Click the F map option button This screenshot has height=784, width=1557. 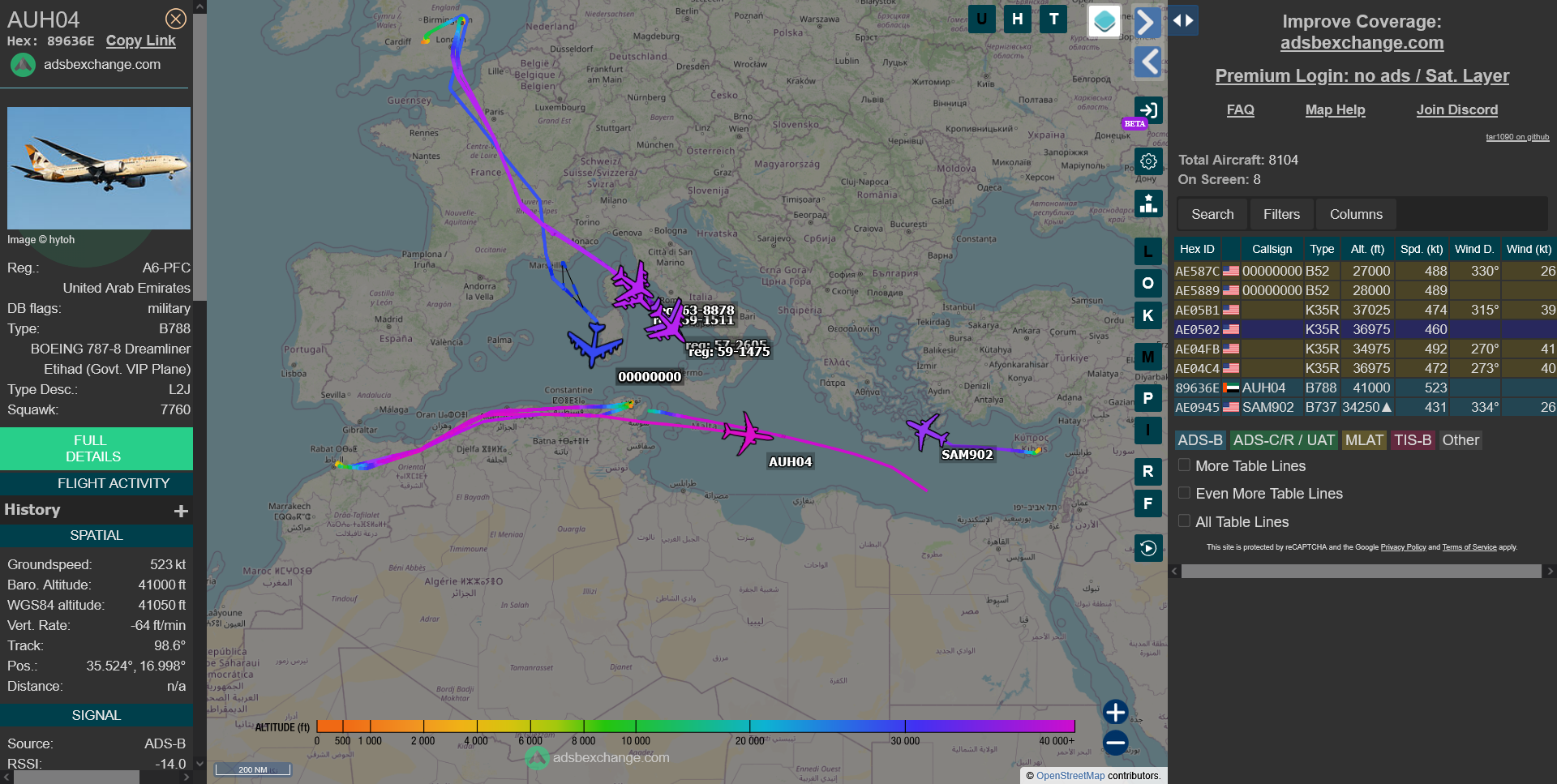(1148, 503)
